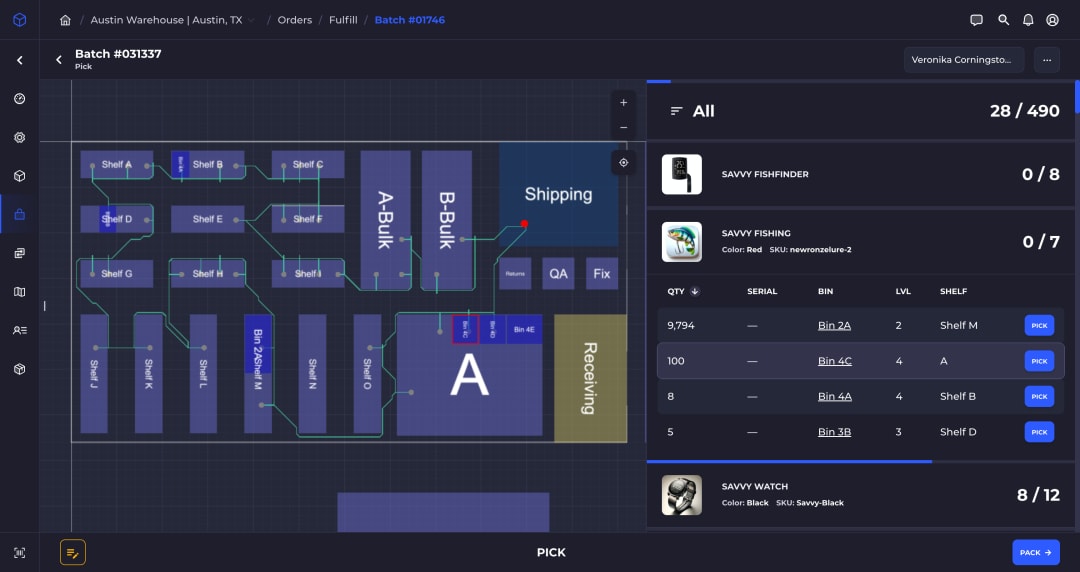
Task: Recenter the map with target icon
Action: point(623,163)
